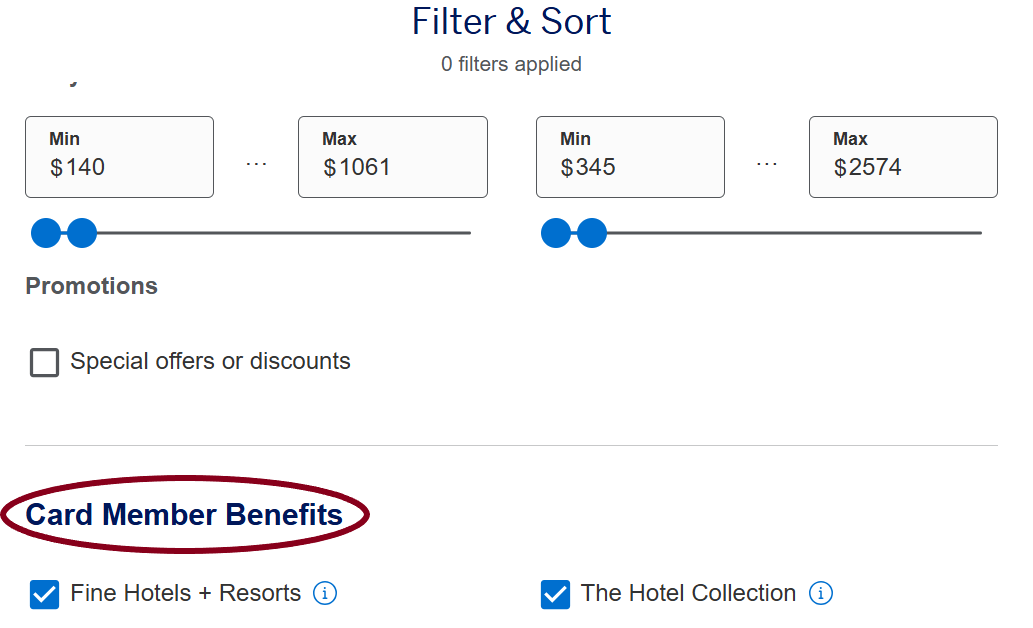
Task: Click the minimum handle on the right price slider
Action: point(556,232)
